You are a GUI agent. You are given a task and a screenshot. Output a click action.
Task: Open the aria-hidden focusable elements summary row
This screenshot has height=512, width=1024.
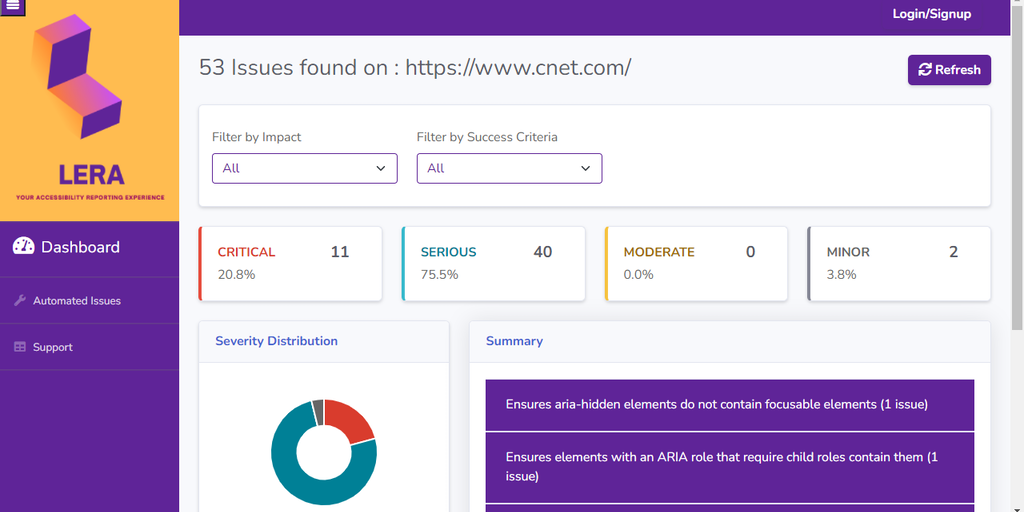tap(729, 405)
